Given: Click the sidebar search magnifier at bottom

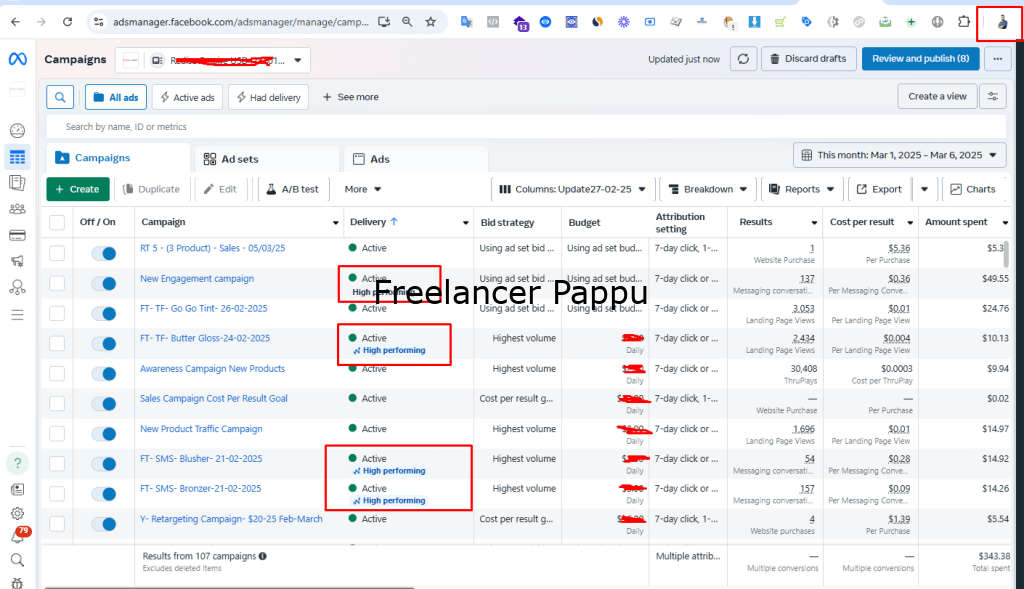Looking at the screenshot, I should tap(18, 560).
